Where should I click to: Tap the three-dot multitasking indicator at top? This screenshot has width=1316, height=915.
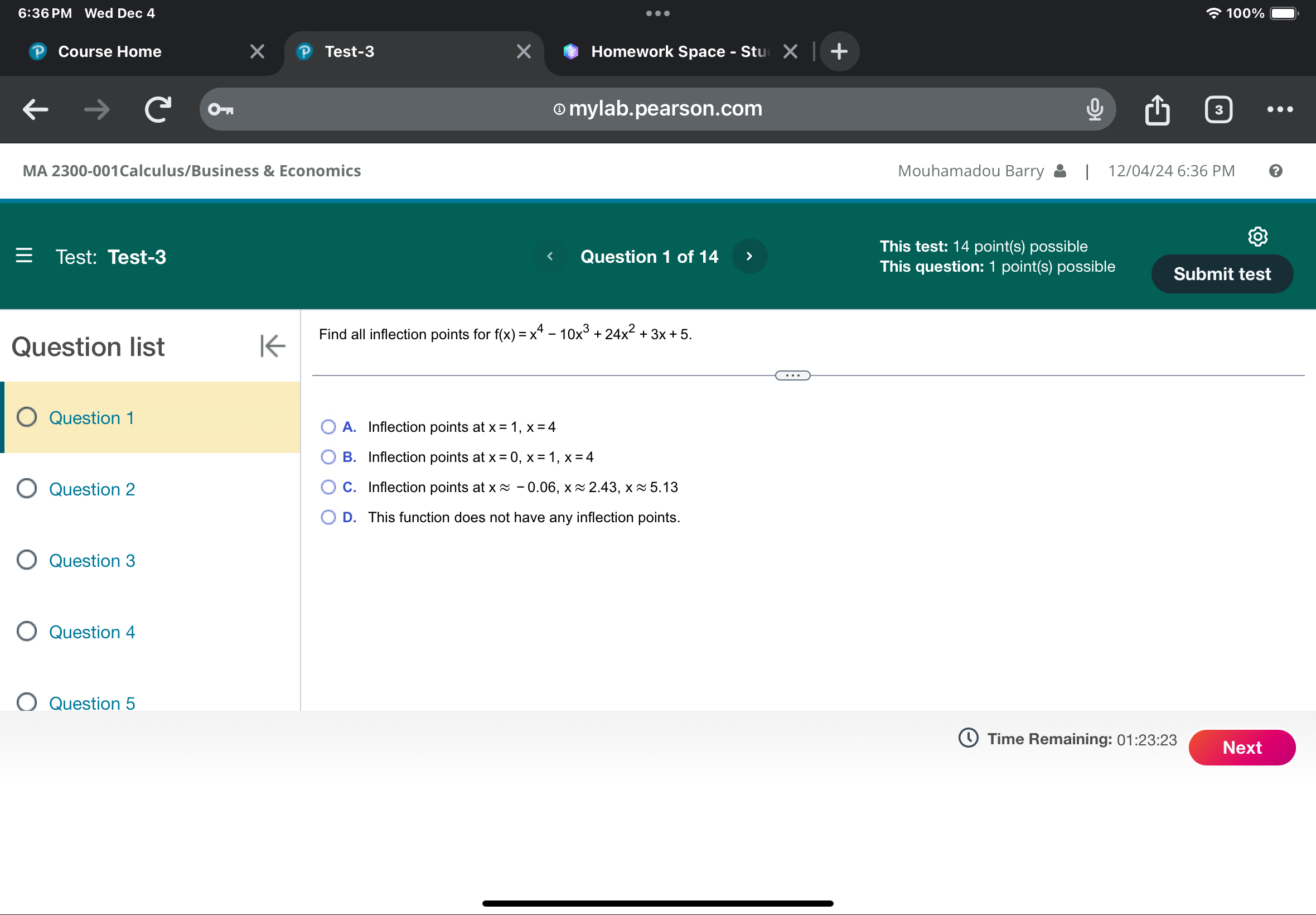click(x=657, y=13)
